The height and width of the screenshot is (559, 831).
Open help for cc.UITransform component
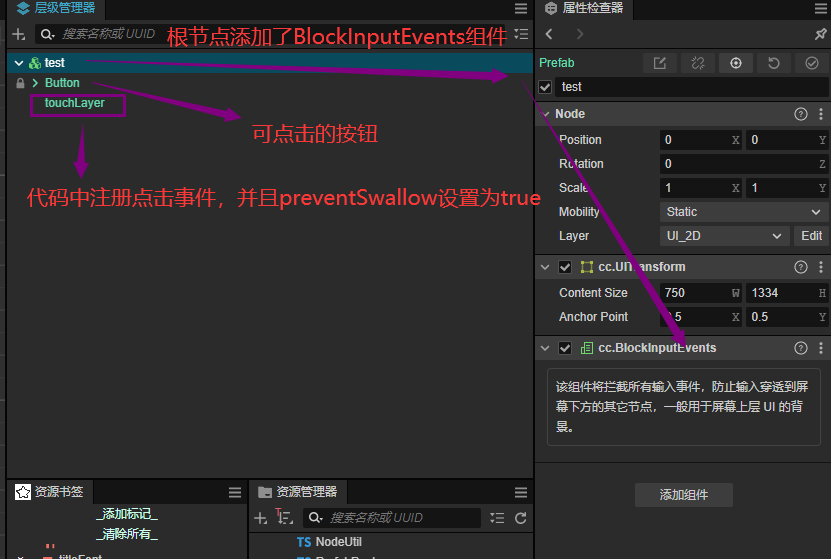pos(801,267)
